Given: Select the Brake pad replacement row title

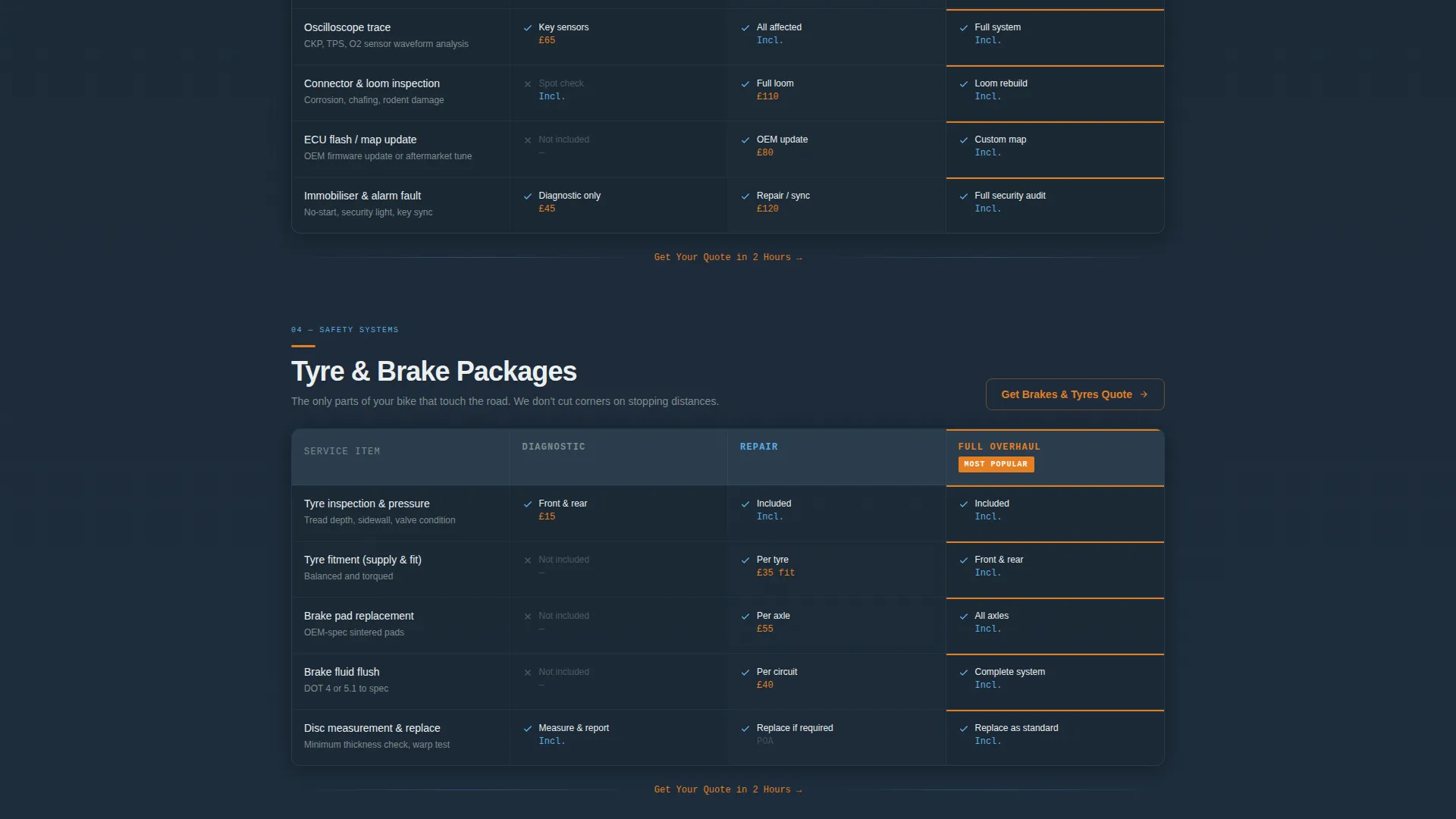Looking at the screenshot, I should coord(359,616).
